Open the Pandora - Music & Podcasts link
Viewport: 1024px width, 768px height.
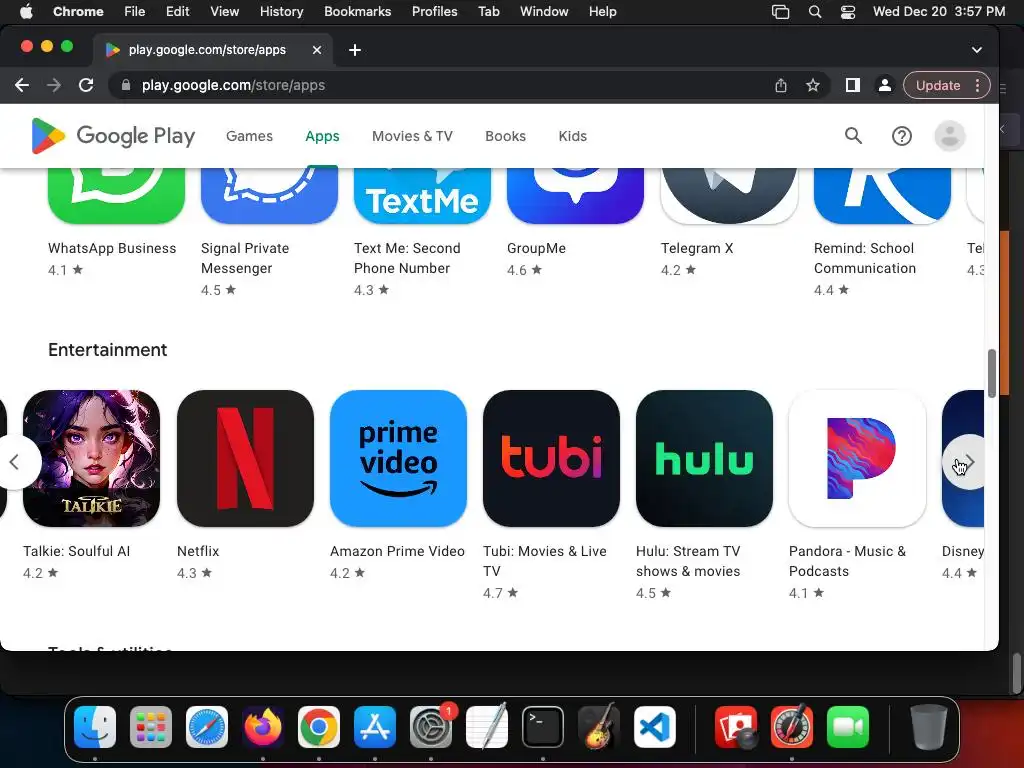click(x=847, y=561)
